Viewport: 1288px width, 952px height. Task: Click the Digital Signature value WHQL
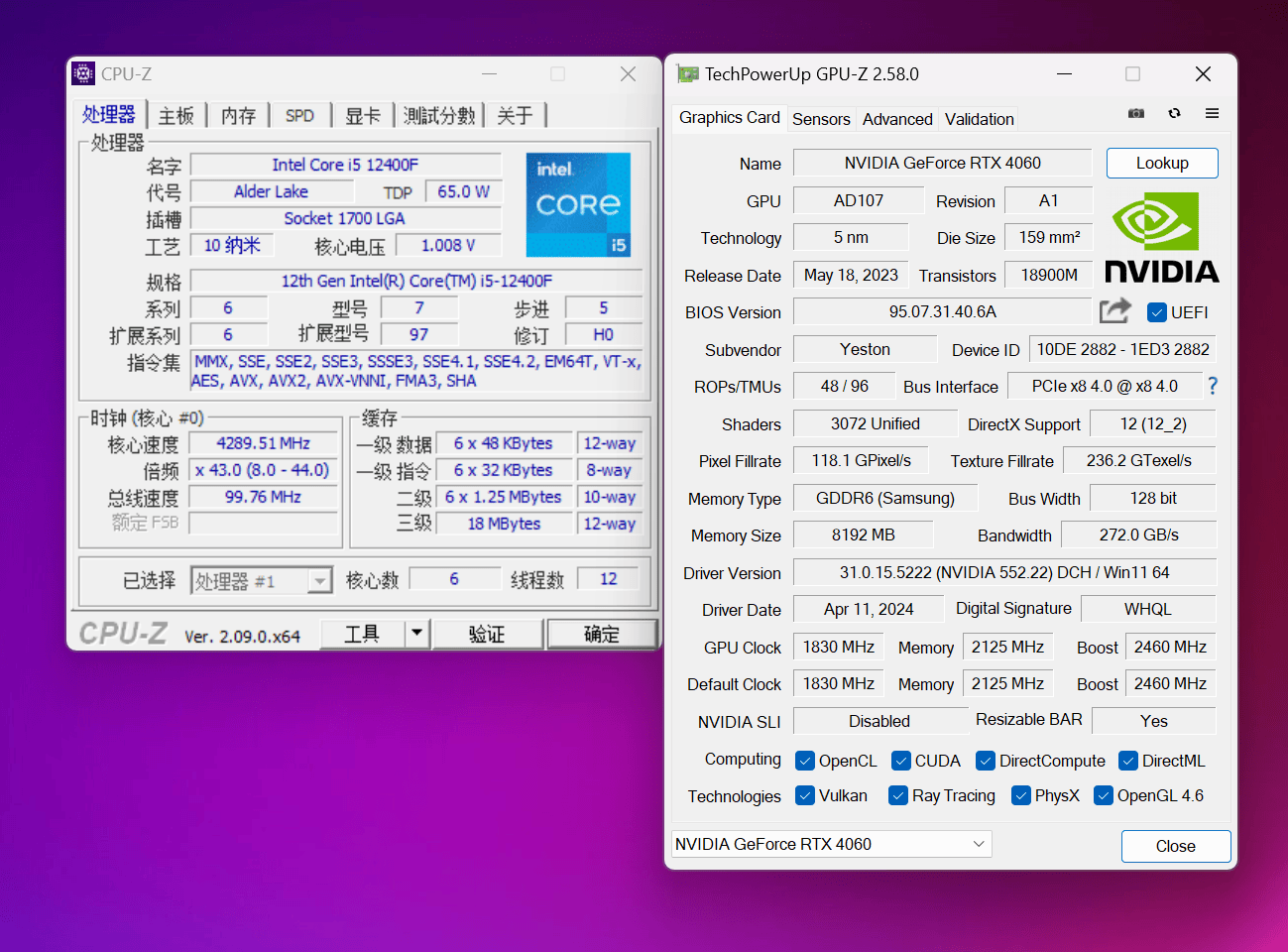tap(1148, 609)
